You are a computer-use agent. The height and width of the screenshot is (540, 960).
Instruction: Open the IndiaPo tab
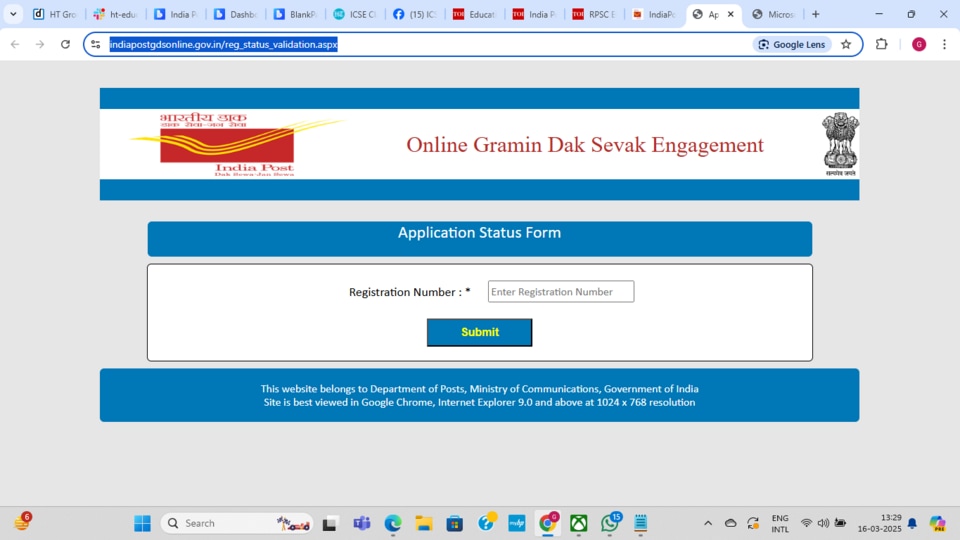click(654, 14)
